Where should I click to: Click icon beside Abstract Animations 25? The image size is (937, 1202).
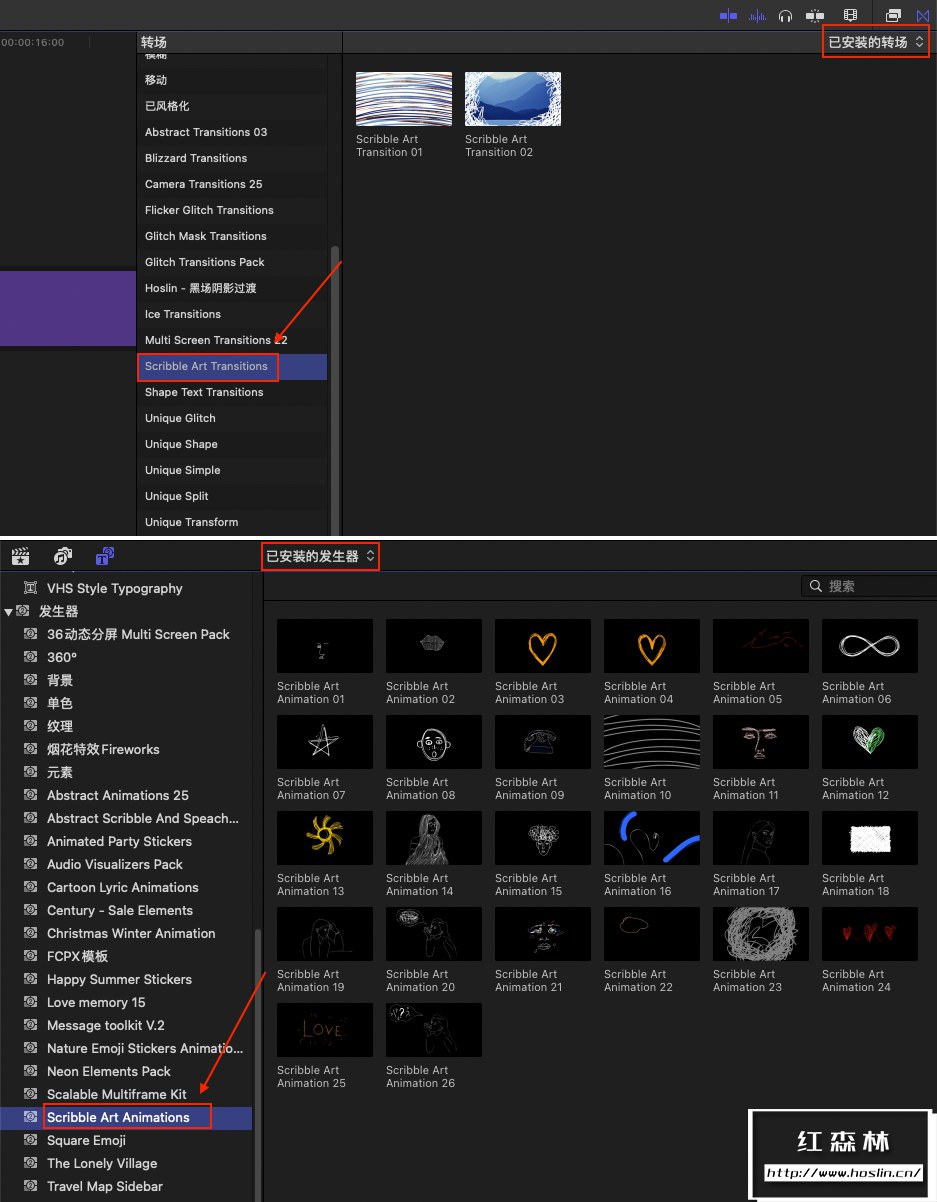coord(31,795)
